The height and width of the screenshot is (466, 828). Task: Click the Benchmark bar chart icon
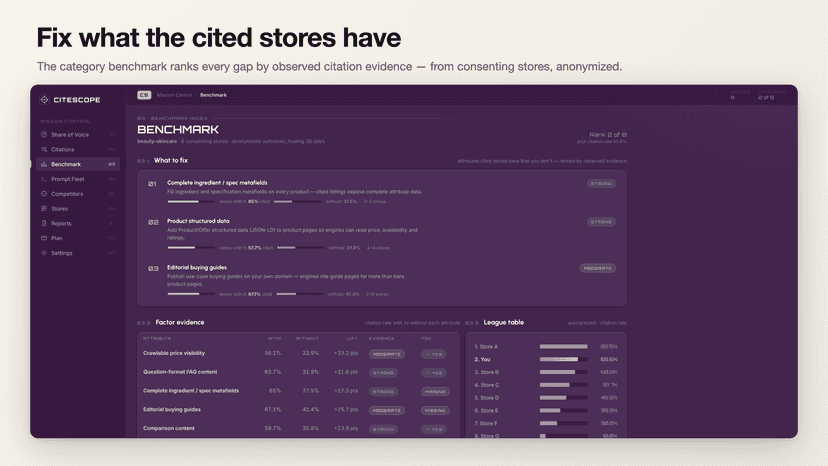tap(44, 164)
